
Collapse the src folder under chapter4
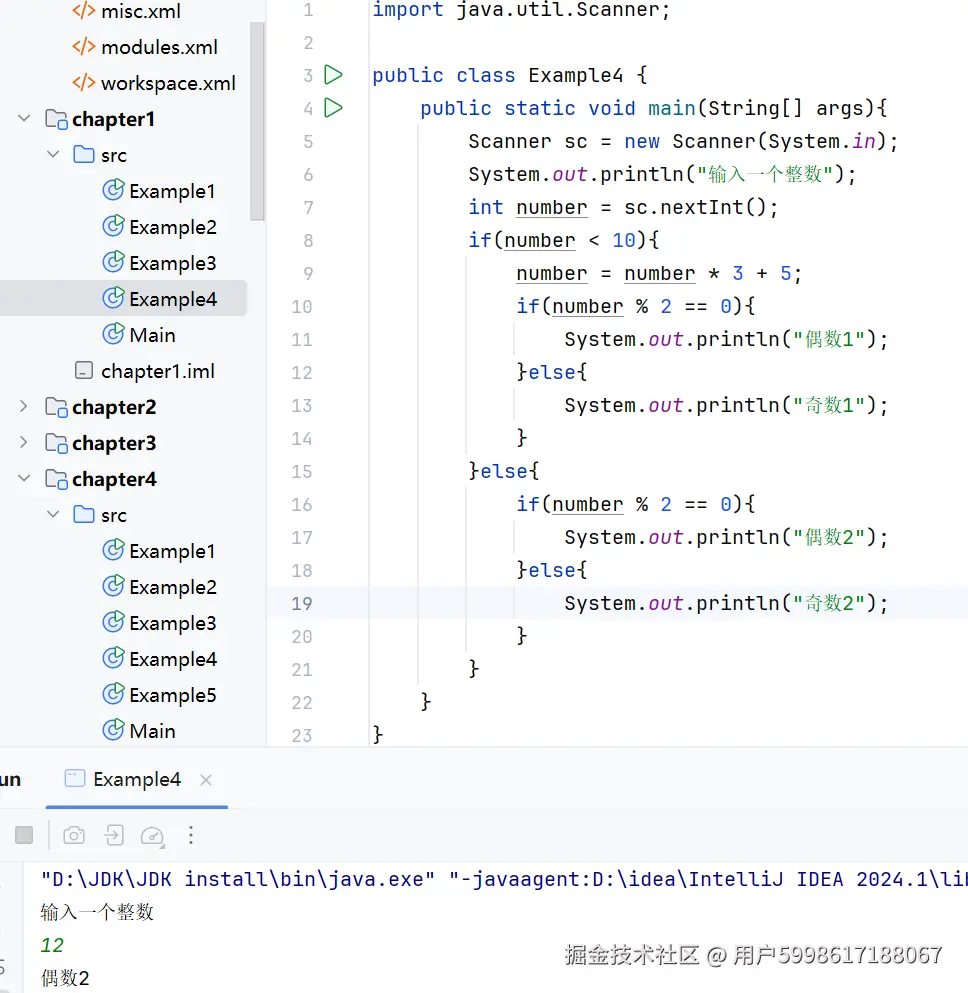coord(53,515)
